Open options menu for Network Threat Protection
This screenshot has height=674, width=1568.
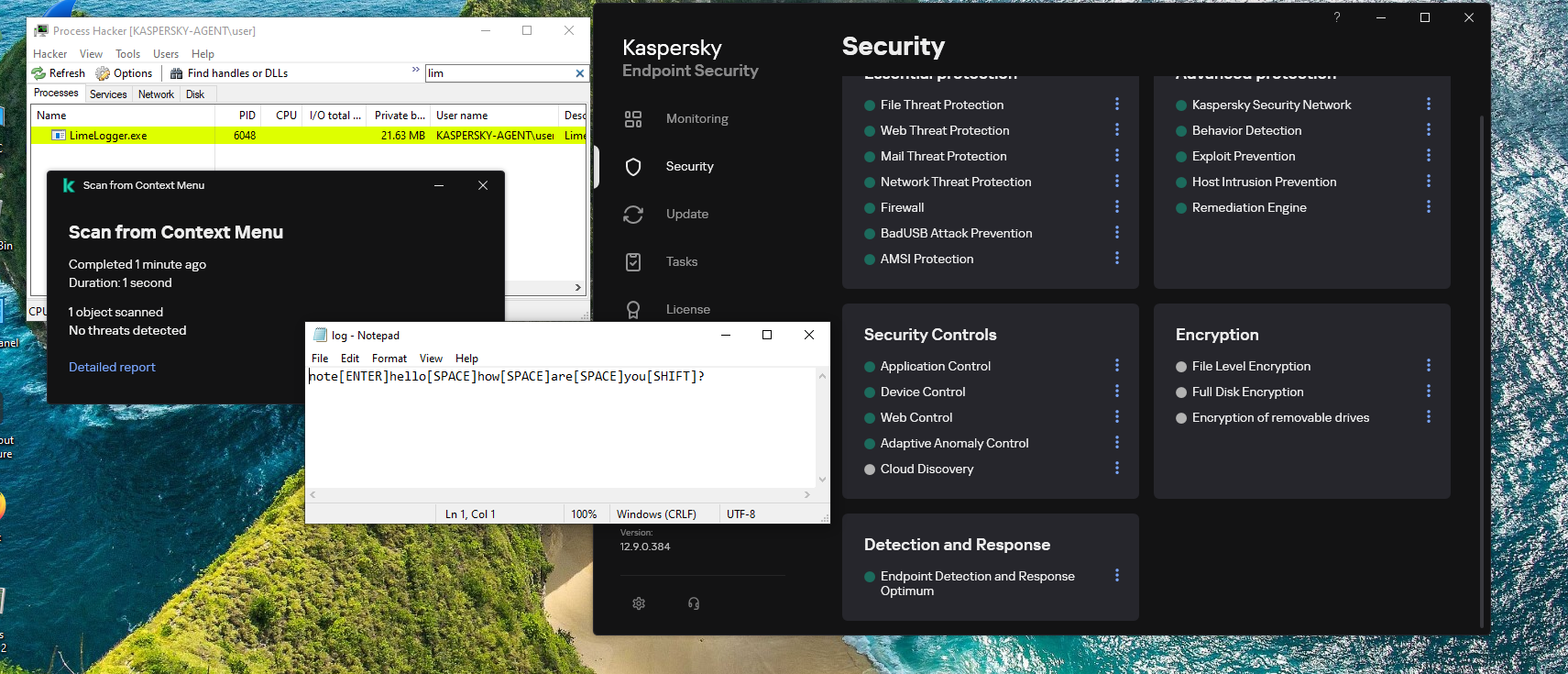point(1117,182)
